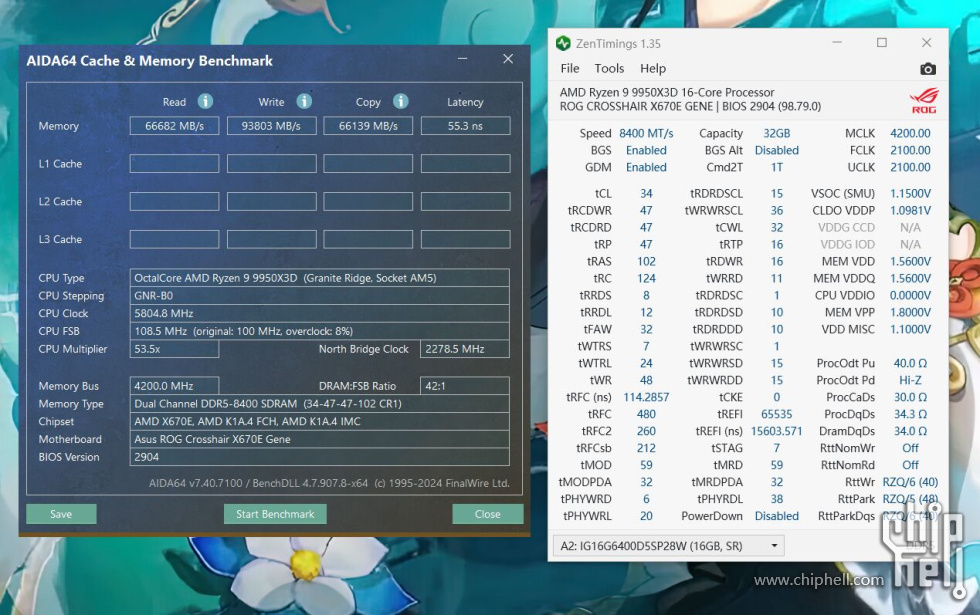This screenshot has height=615, width=980.
Task: Maximize the ZenTimings window
Action: (882, 42)
